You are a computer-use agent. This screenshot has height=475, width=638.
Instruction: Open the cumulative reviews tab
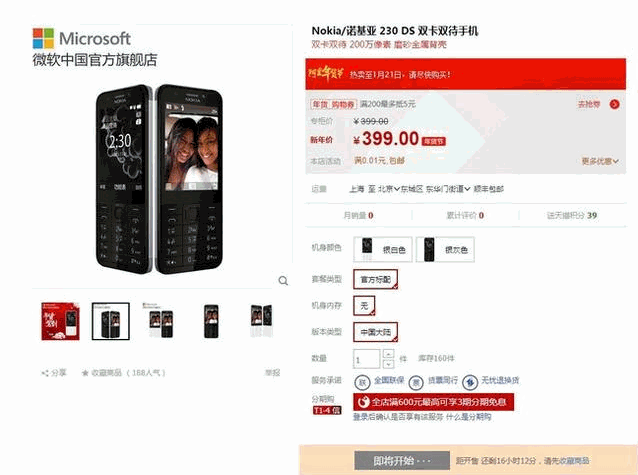click(465, 215)
